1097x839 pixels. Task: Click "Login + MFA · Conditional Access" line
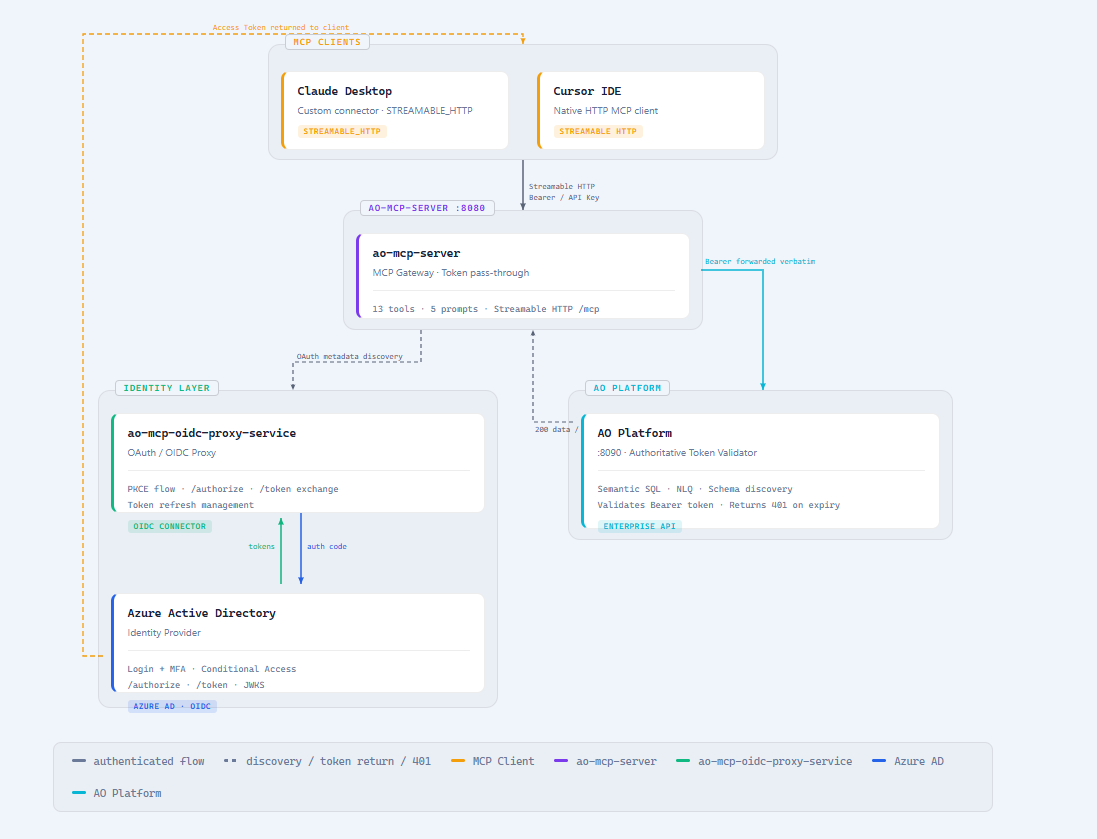211,669
